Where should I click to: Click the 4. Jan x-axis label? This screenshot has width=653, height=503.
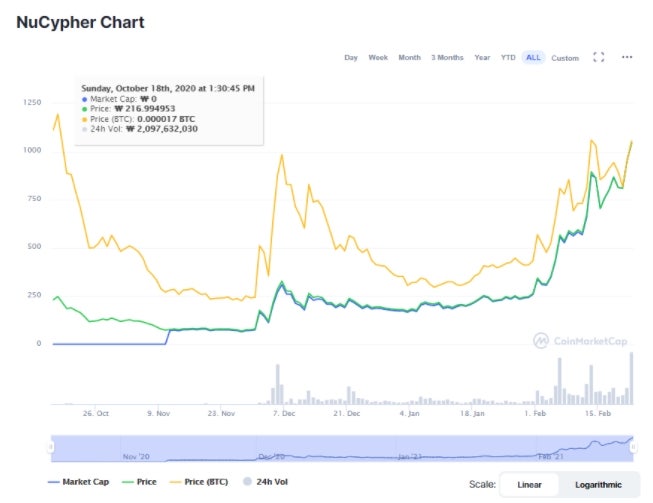[409, 413]
